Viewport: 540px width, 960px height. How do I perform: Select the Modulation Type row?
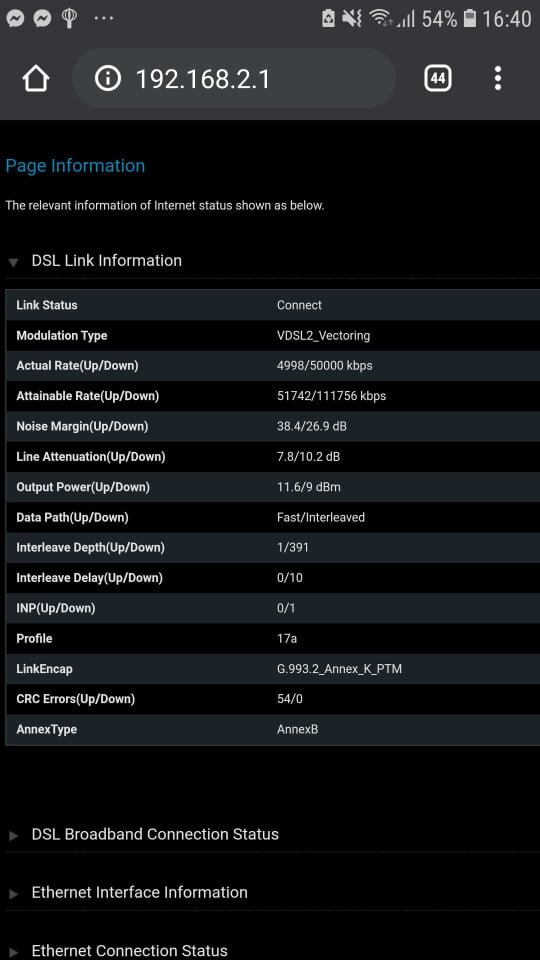[272, 336]
